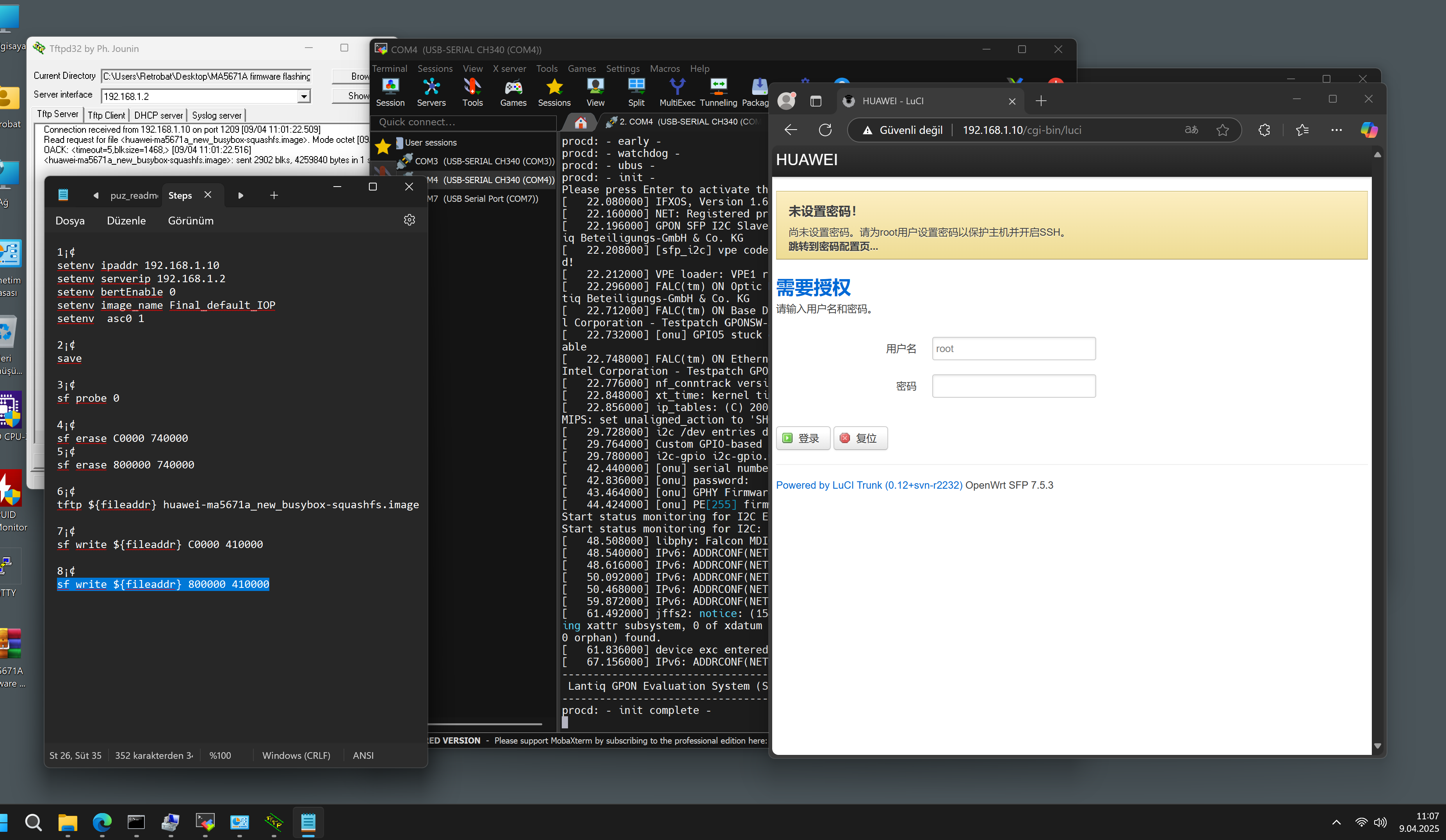Viewport: 1446px width, 840px height.
Task: Click the Wi-Fi network tray icon
Action: click(1361, 822)
